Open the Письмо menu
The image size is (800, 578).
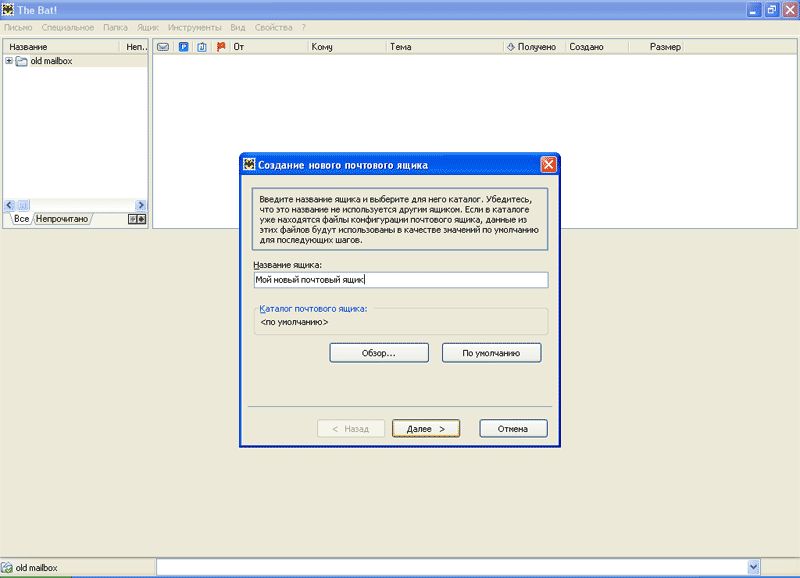click(x=18, y=28)
